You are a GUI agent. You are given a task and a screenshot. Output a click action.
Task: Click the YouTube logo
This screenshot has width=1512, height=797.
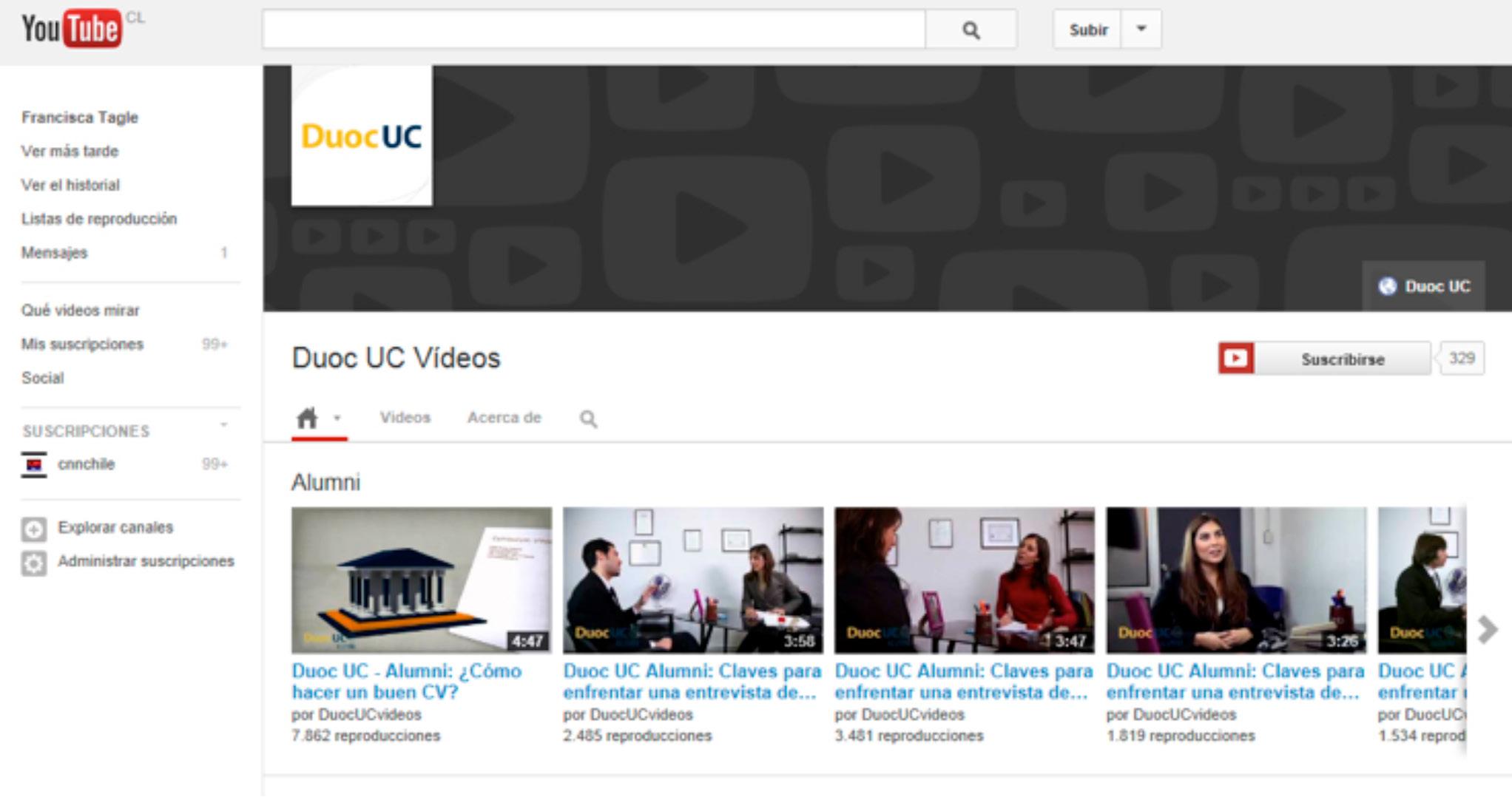coord(71,29)
